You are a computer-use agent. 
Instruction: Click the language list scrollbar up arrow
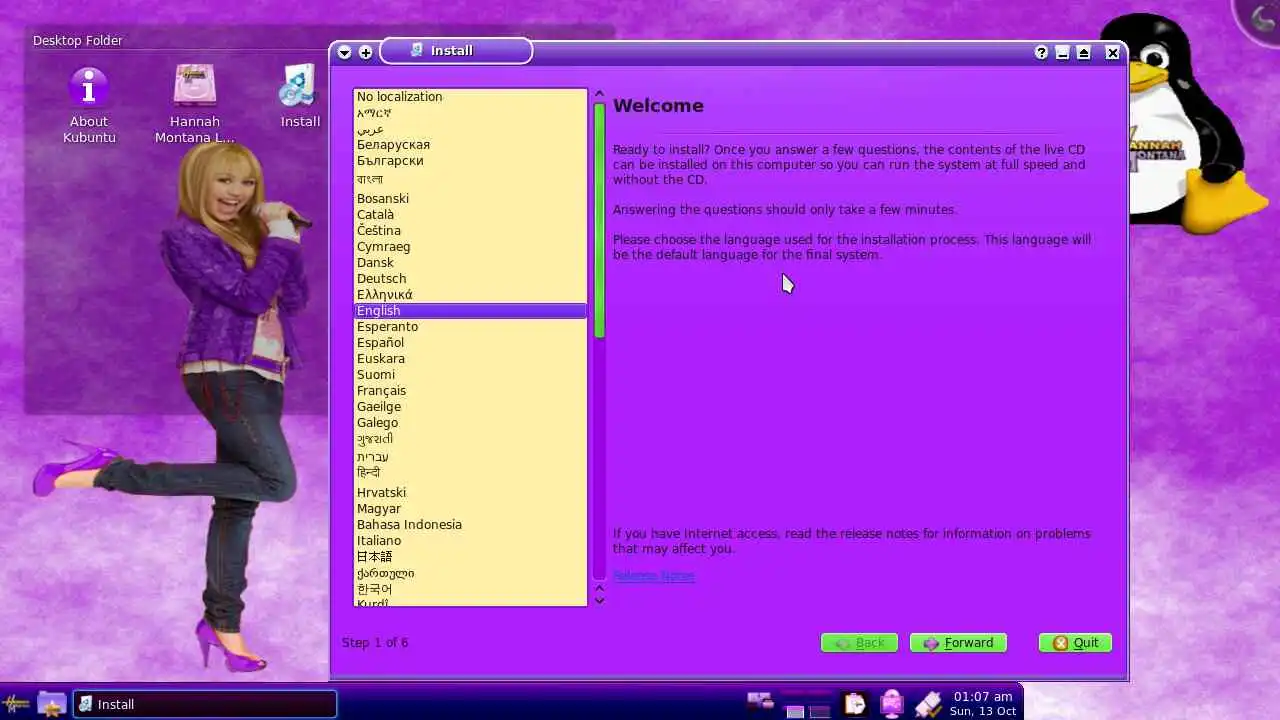pos(599,94)
